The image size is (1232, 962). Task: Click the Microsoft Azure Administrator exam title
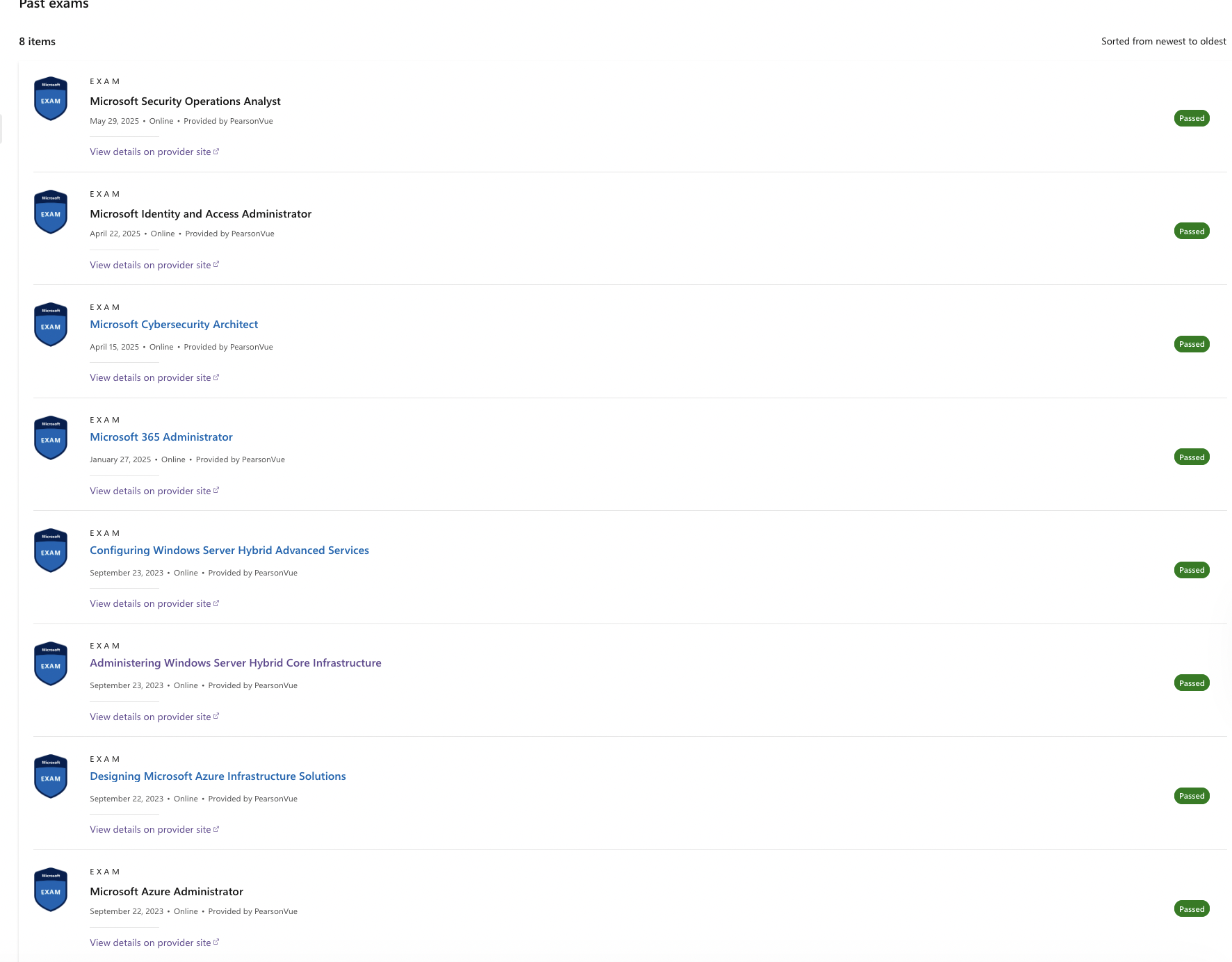tap(166, 892)
